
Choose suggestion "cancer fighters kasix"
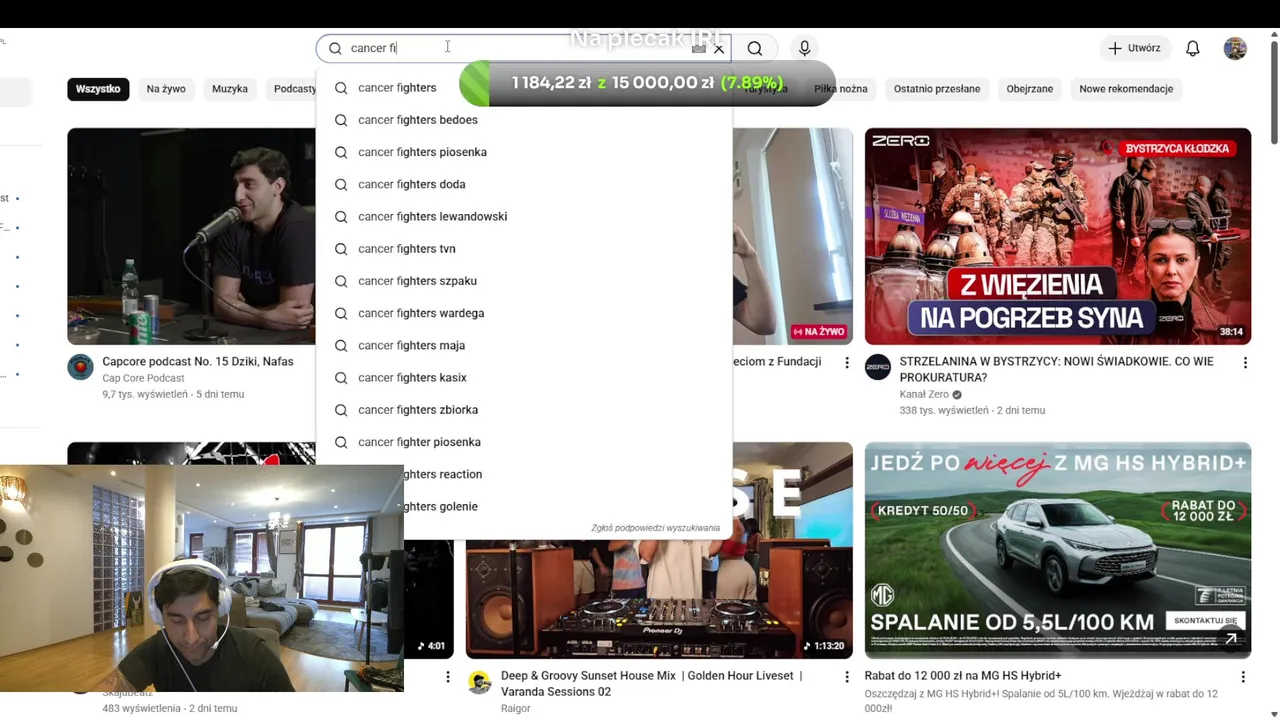point(524,377)
